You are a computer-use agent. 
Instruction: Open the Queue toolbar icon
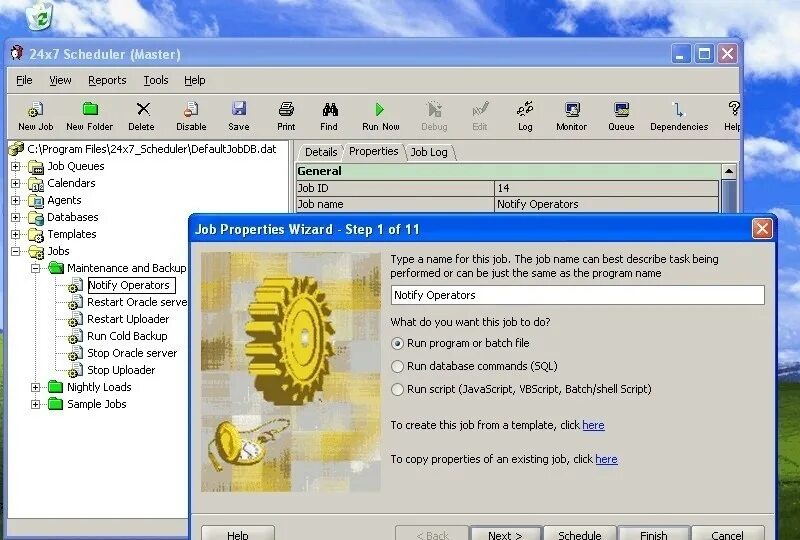(621, 109)
